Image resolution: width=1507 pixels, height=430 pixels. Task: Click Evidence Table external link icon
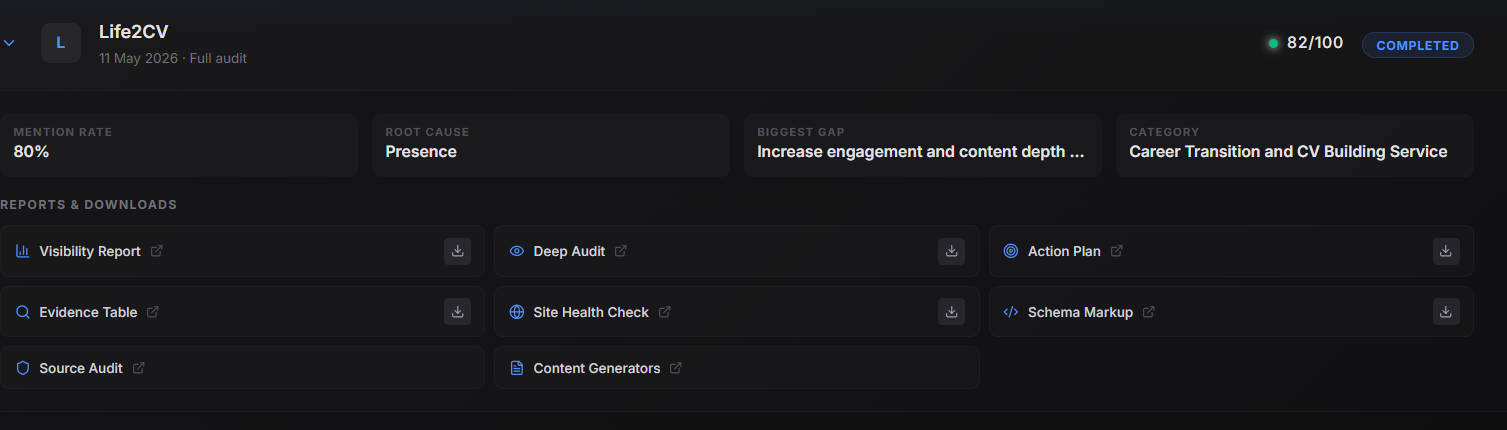tap(153, 312)
